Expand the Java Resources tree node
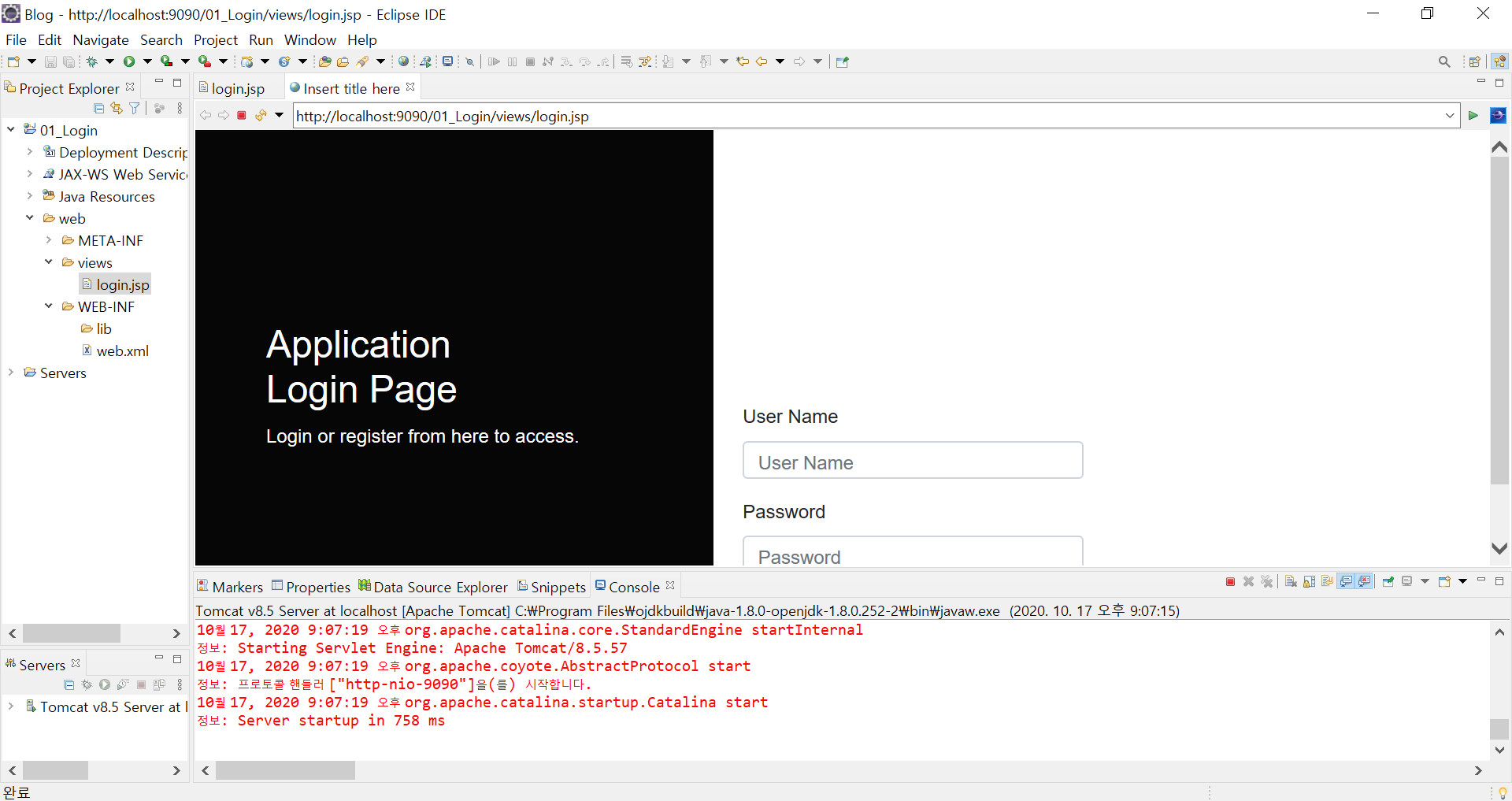This screenshot has width=1512, height=801. click(x=30, y=196)
